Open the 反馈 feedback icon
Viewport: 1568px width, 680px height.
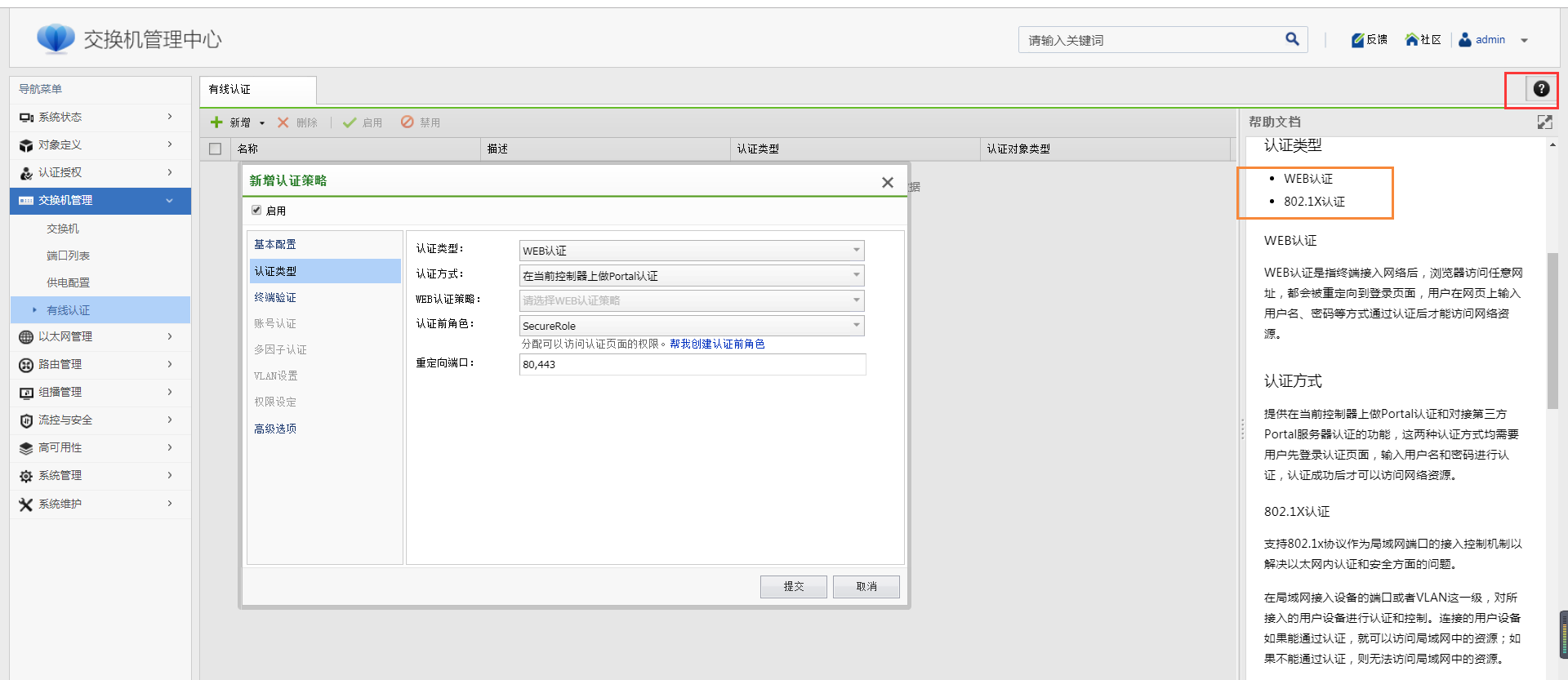(1357, 39)
